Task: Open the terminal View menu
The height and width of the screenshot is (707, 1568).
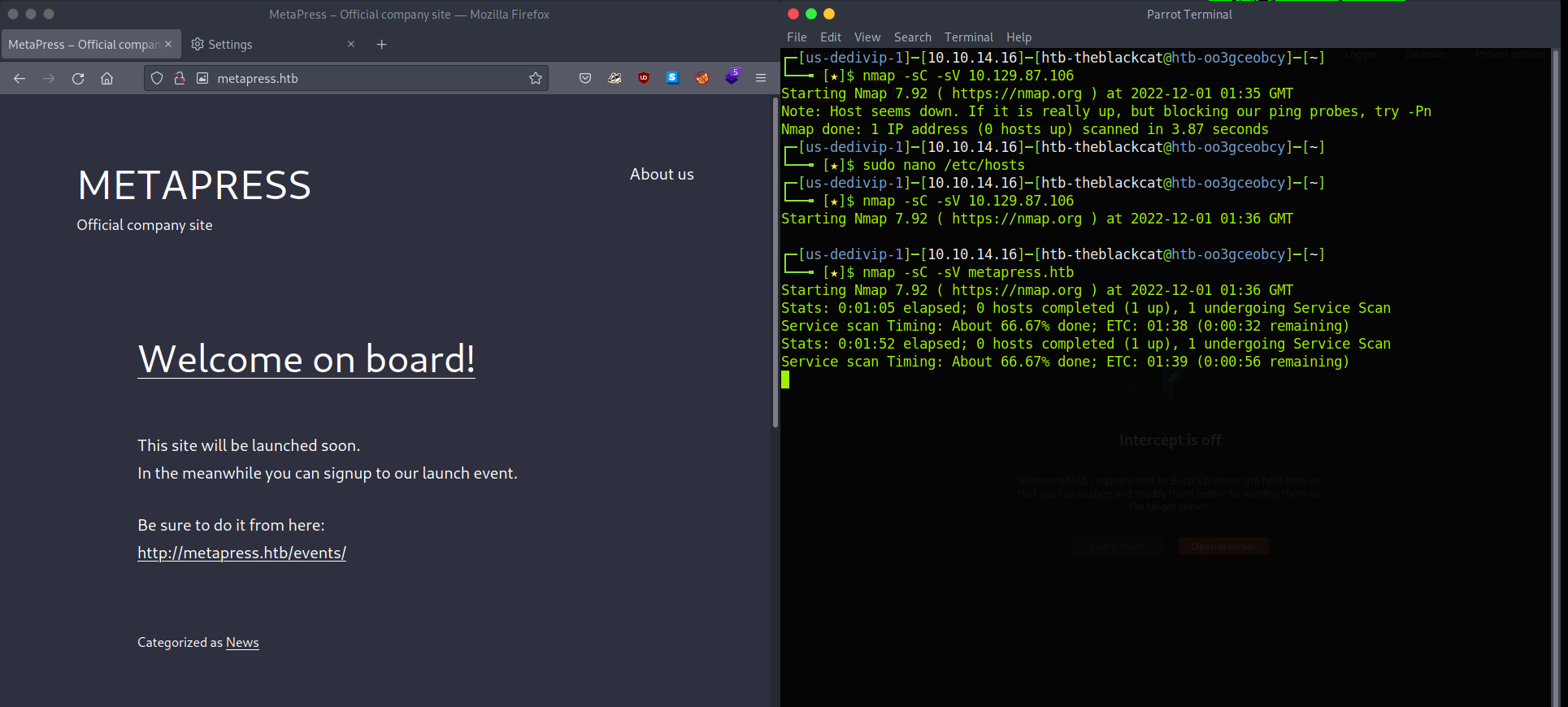Action: click(867, 37)
